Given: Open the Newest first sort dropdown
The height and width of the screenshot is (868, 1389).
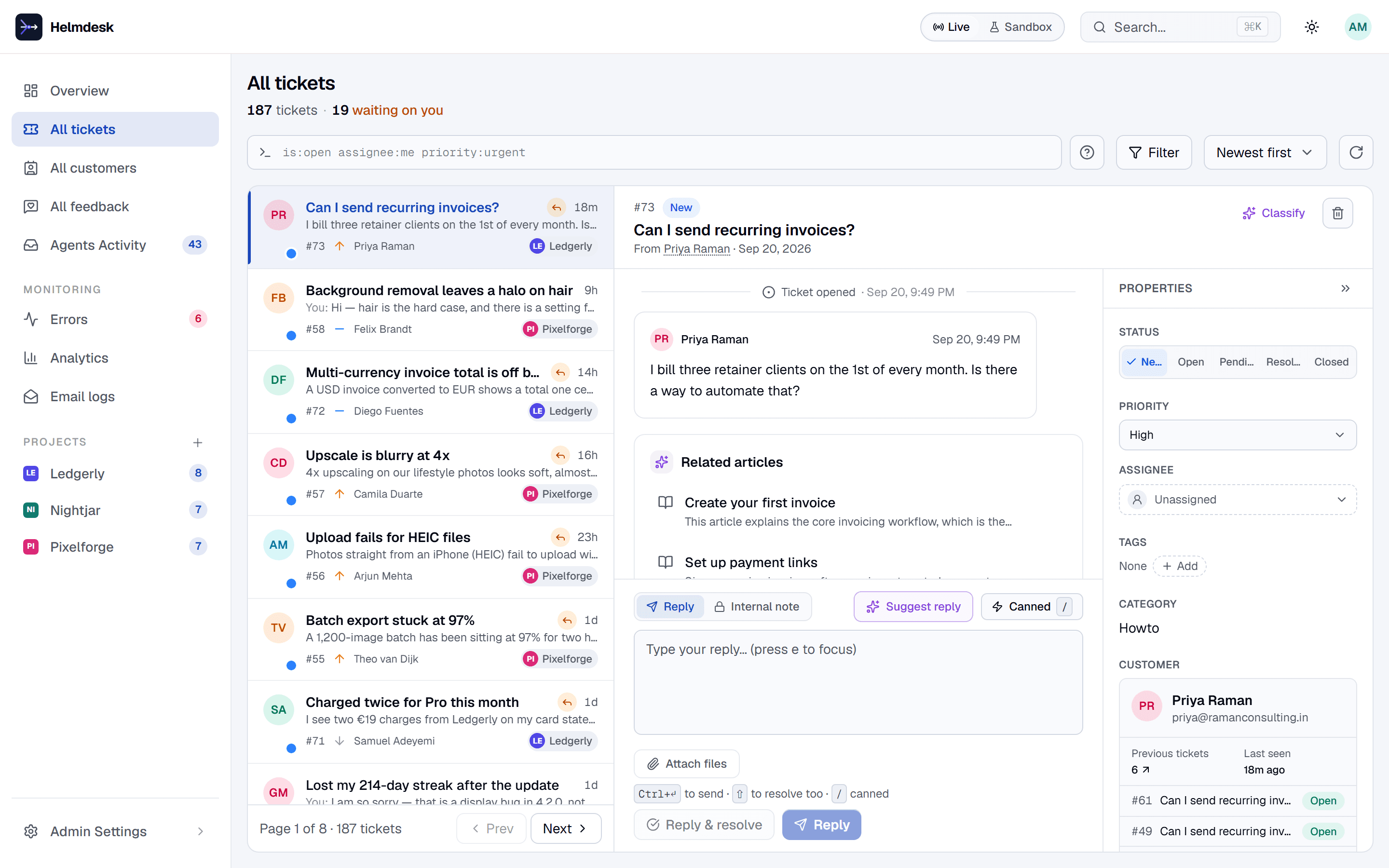Looking at the screenshot, I should (1265, 152).
